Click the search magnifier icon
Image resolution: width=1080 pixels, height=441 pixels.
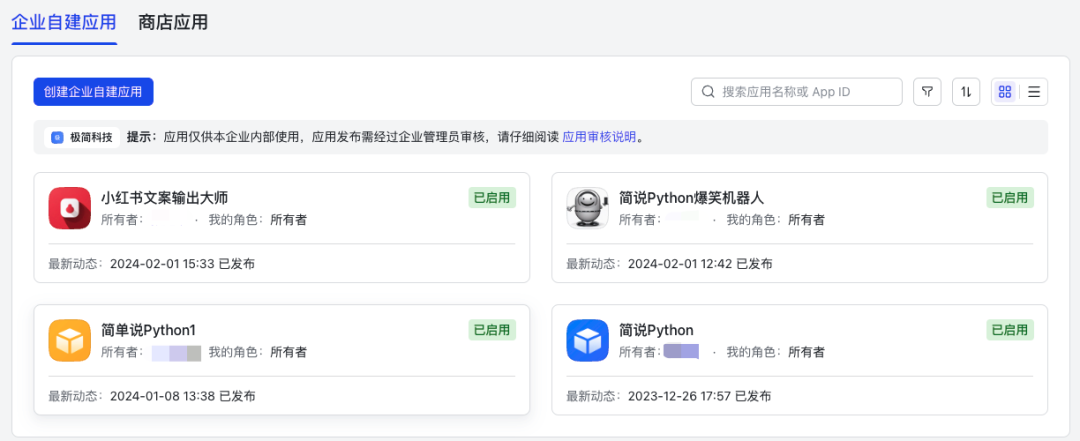707,92
